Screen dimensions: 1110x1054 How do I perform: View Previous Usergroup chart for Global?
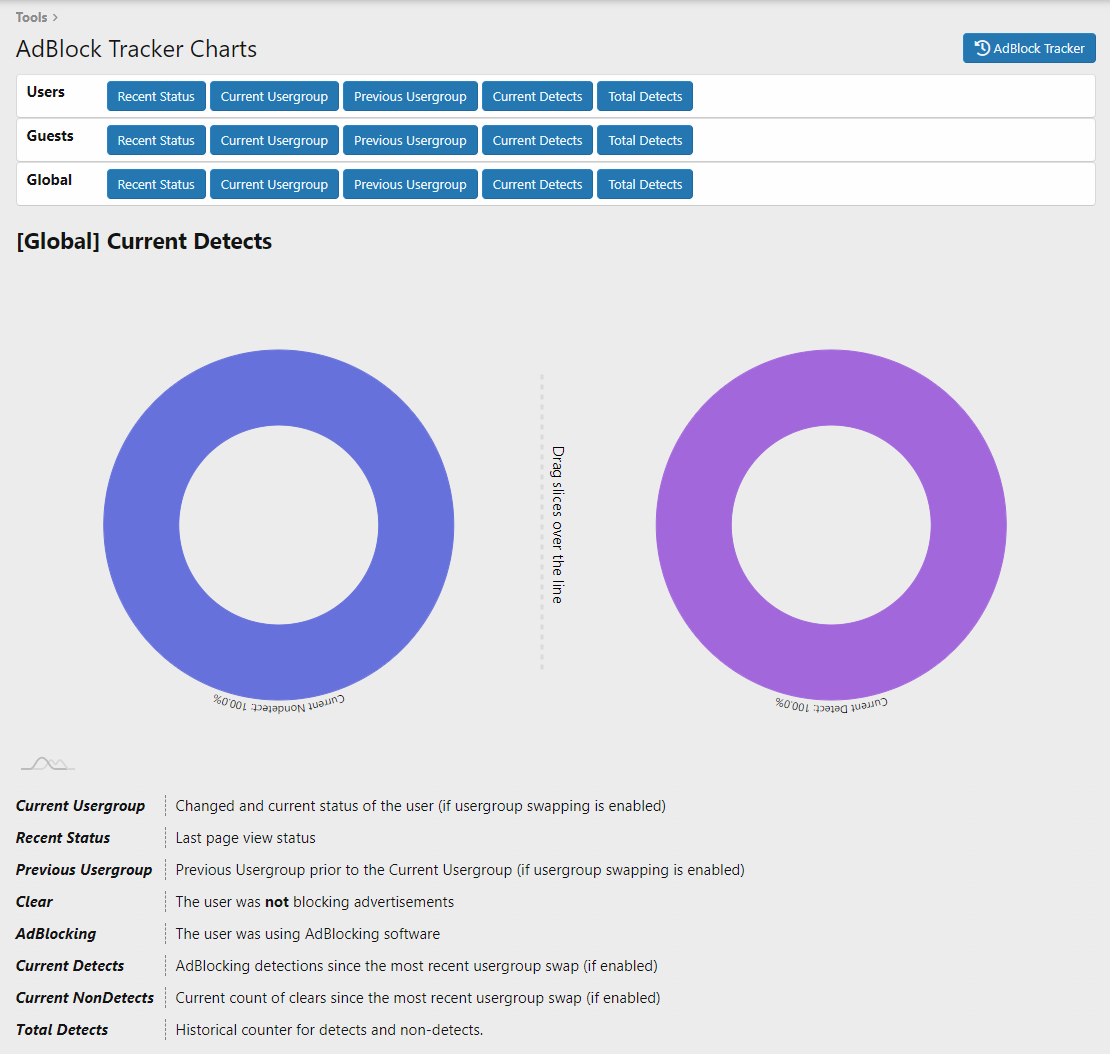click(x=410, y=185)
